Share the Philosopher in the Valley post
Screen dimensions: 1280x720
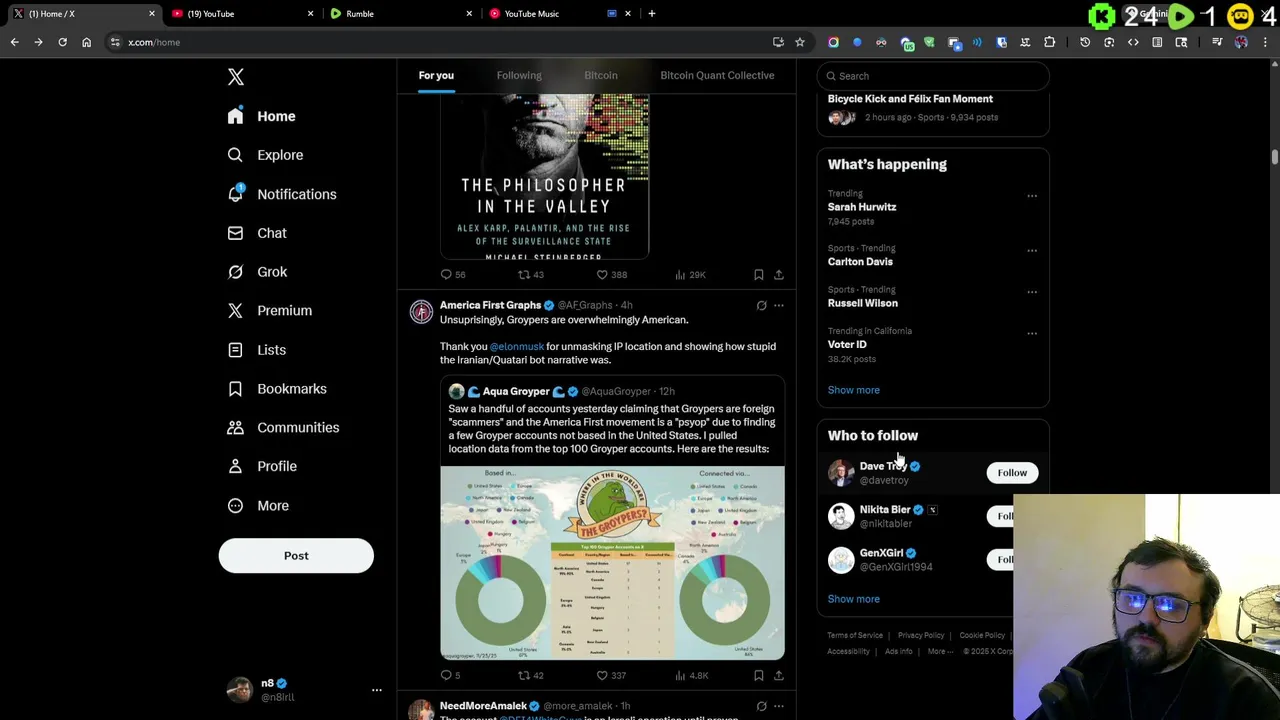point(779,274)
